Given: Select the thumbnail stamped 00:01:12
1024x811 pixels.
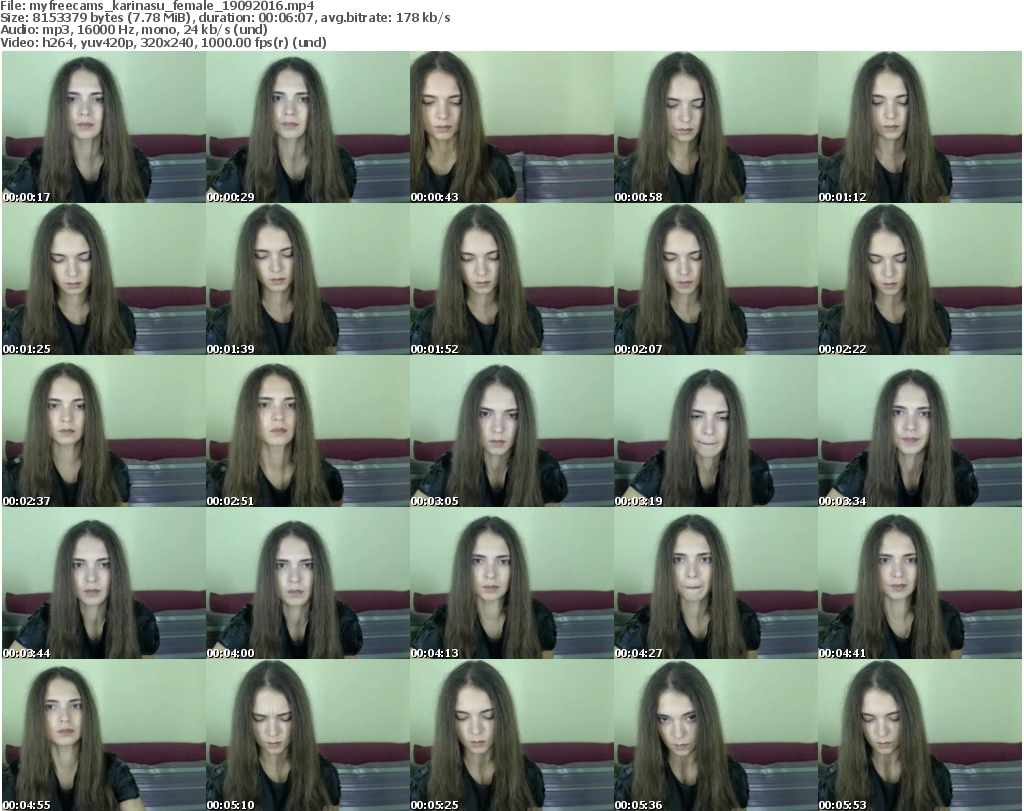Looking at the screenshot, I should [920, 127].
